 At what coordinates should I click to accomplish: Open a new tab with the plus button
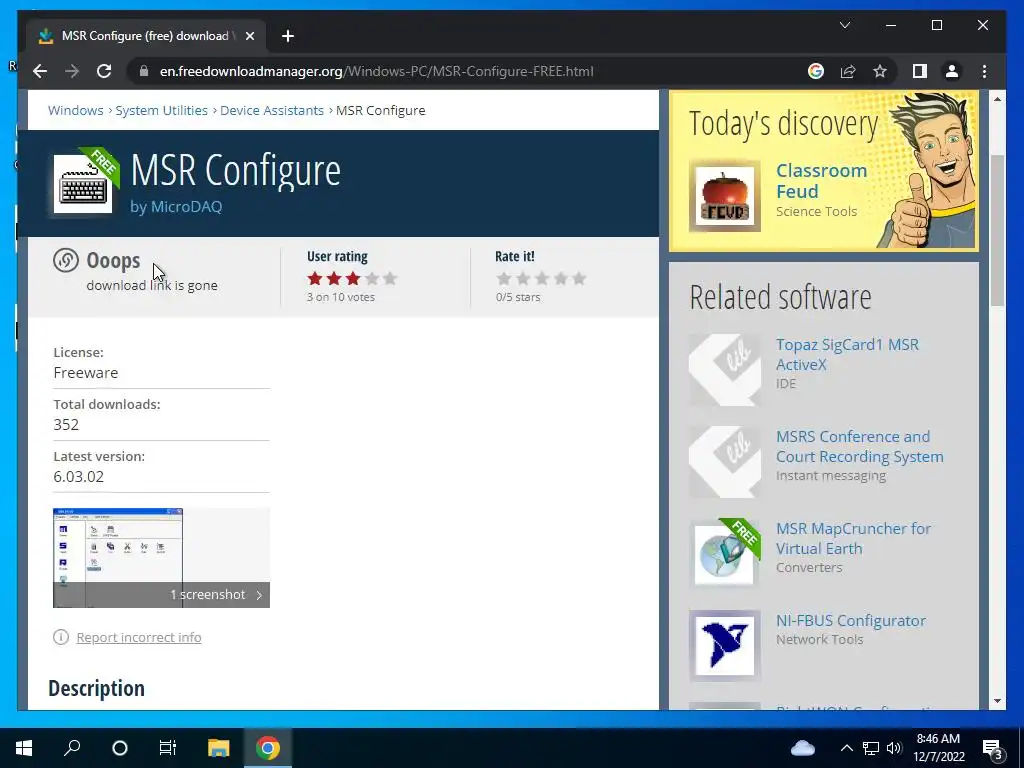click(288, 36)
